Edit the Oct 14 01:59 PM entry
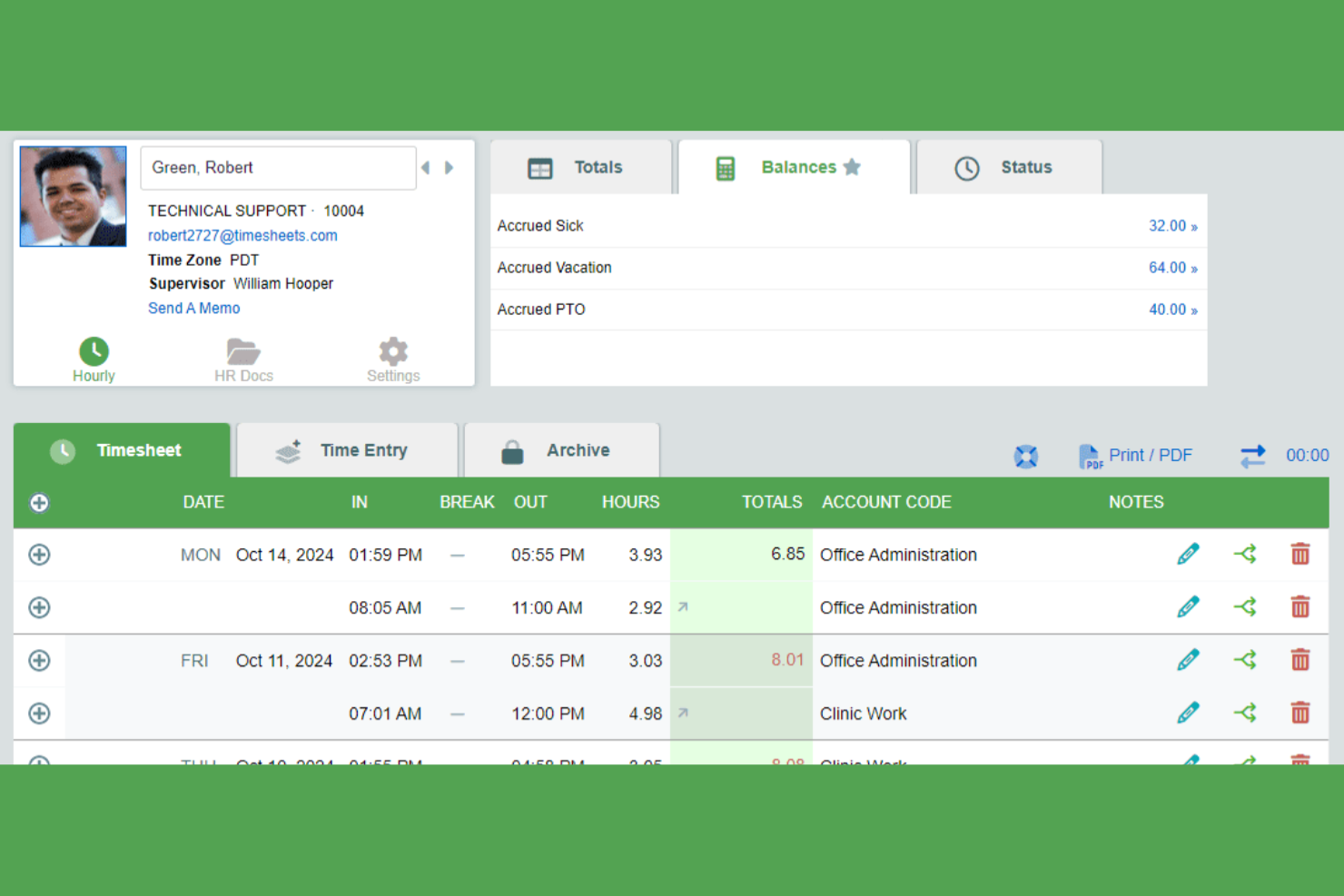The image size is (1344, 896). click(1188, 554)
